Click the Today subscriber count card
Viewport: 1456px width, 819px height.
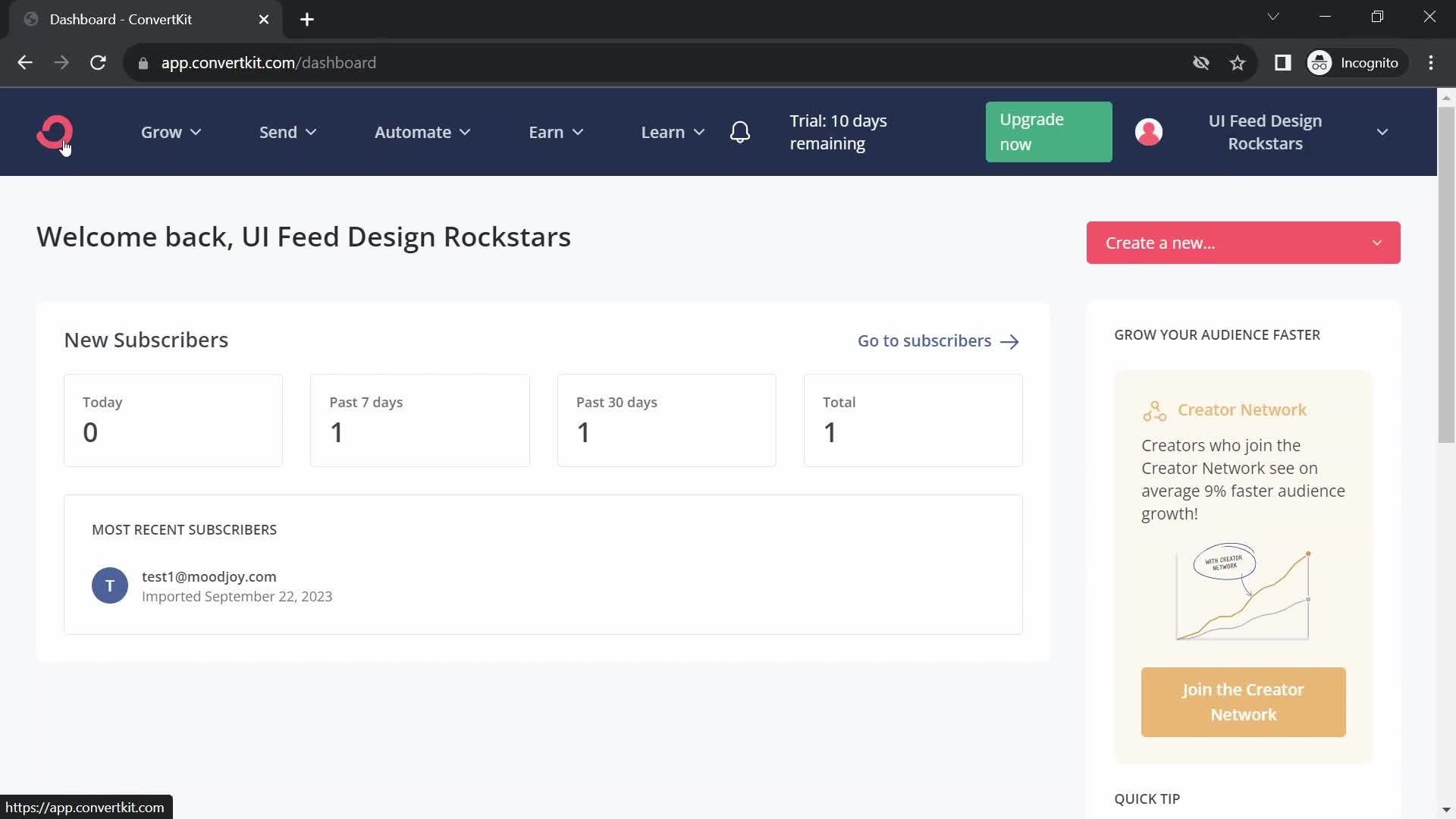pyautogui.click(x=173, y=420)
